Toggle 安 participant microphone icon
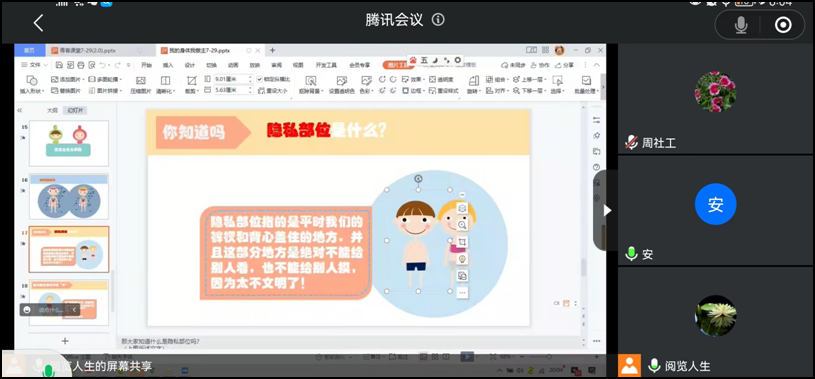This screenshot has width=815, height=379. 631,254
